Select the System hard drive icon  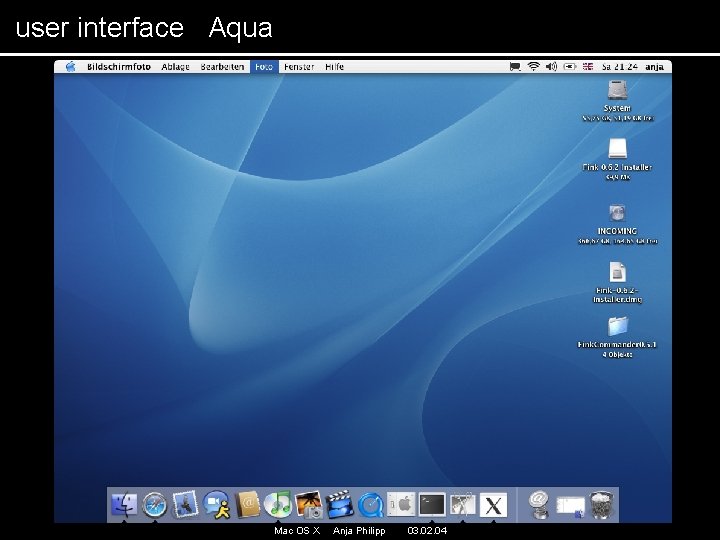click(x=617, y=90)
